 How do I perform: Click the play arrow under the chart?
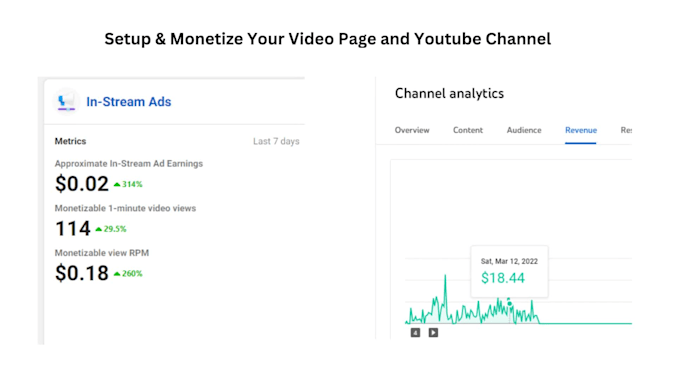pyautogui.click(x=433, y=333)
